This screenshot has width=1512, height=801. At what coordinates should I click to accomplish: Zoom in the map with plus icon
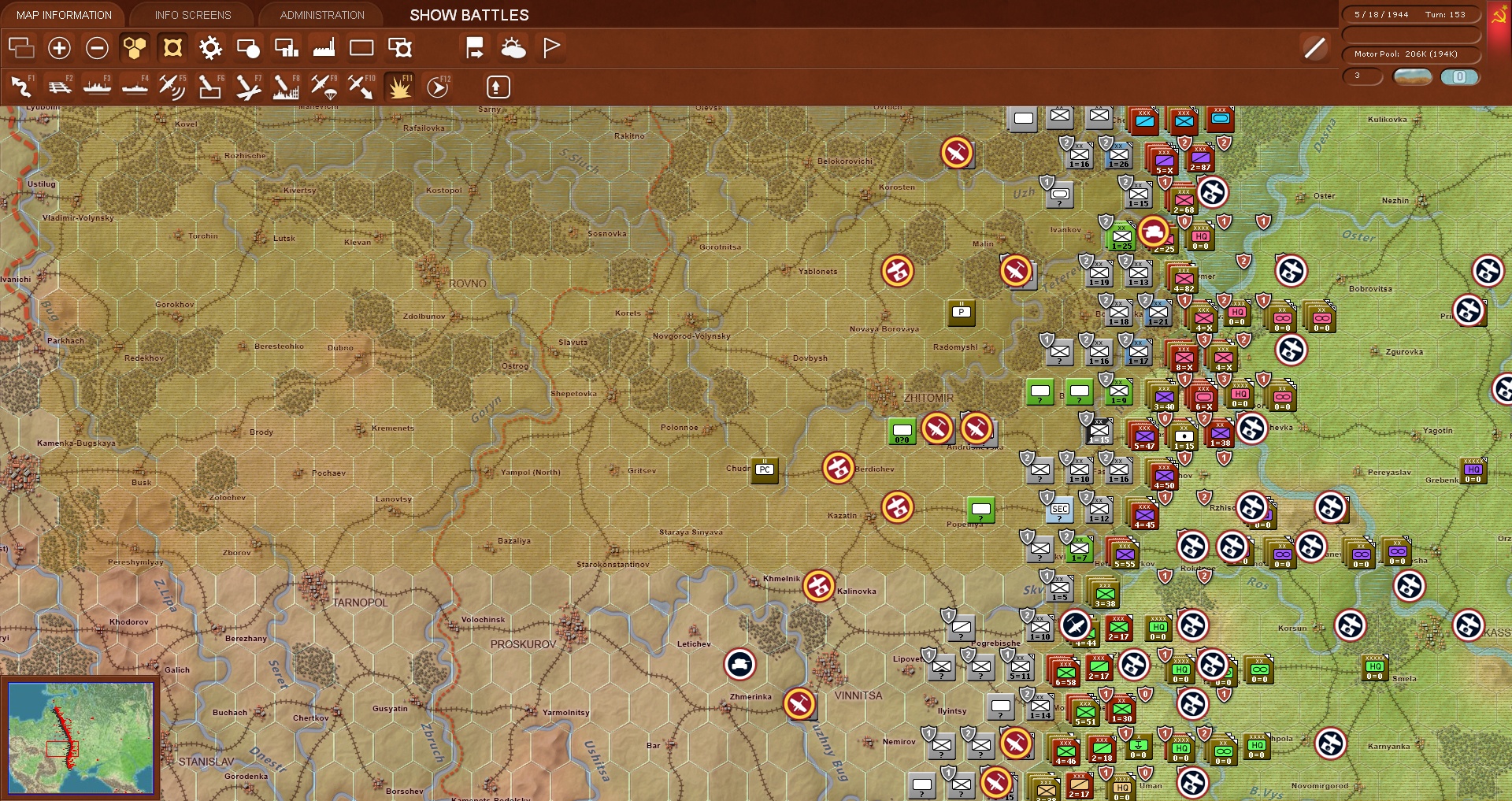coord(59,48)
